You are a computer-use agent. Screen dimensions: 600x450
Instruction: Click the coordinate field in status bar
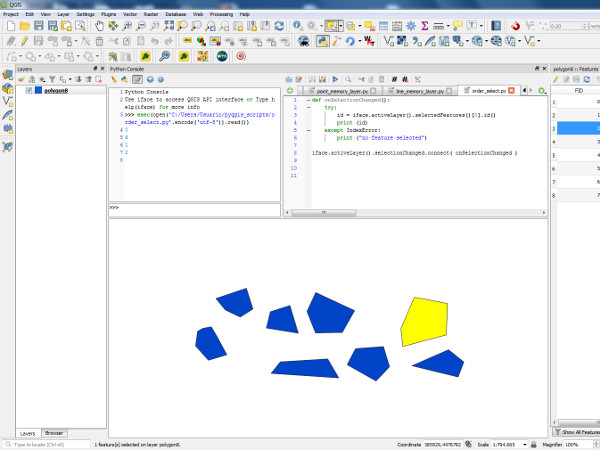(x=442, y=444)
